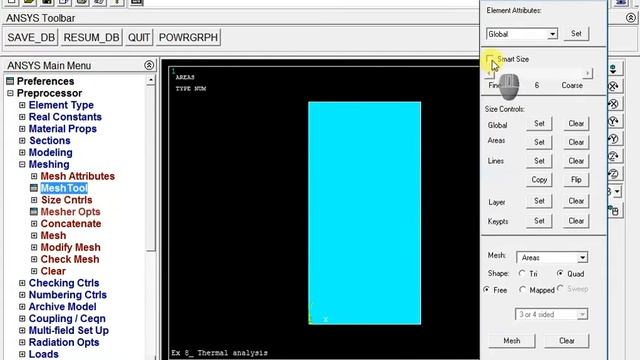
Task: Click the Mesh button at bottom
Action: click(x=511, y=340)
